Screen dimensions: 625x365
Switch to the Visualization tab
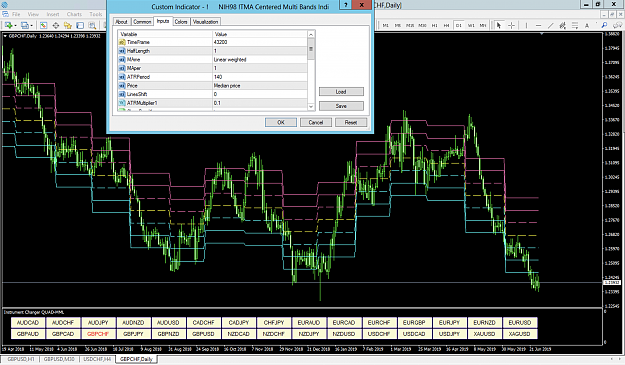pyautogui.click(x=205, y=22)
